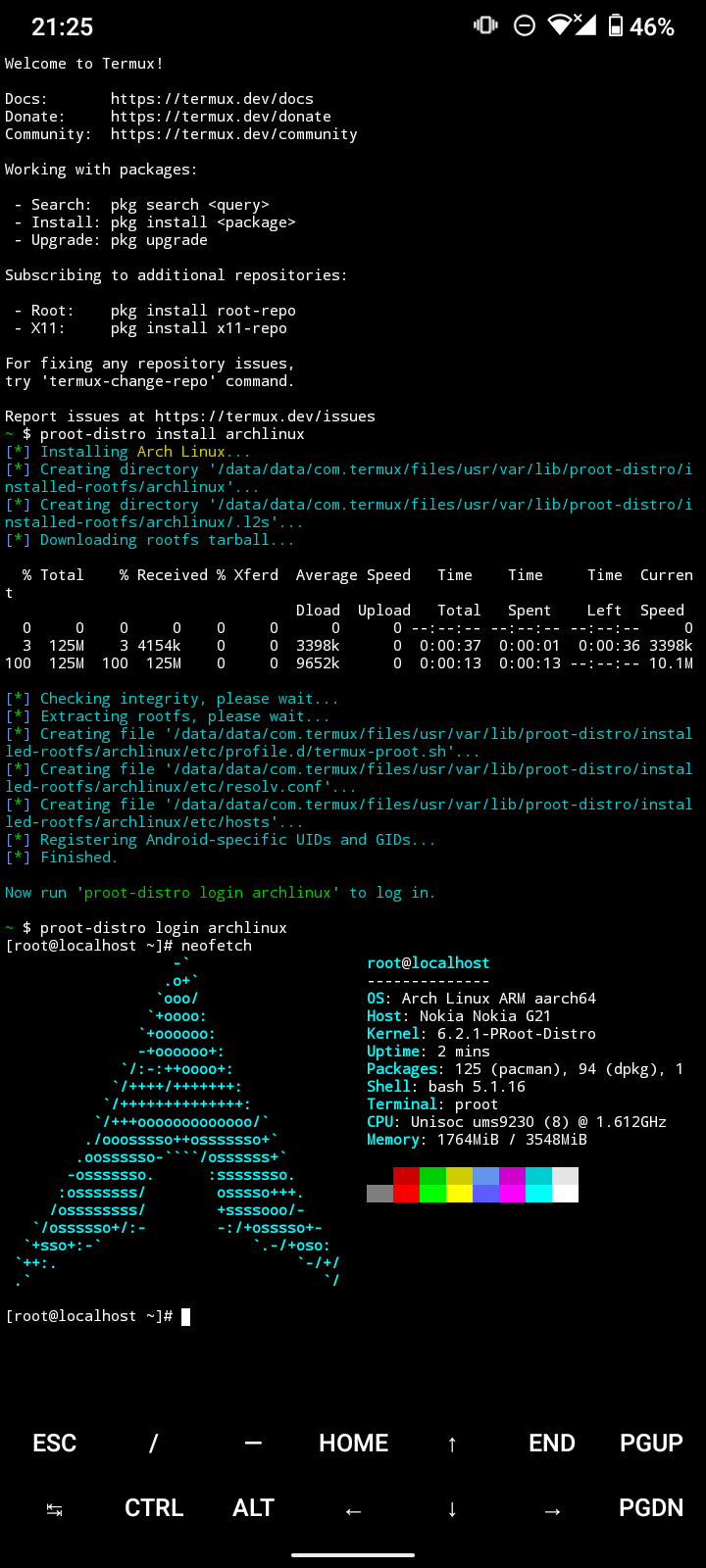This screenshot has height=1568, width=706.
Task: Tap the END extra key
Action: [x=552, y=1443]
